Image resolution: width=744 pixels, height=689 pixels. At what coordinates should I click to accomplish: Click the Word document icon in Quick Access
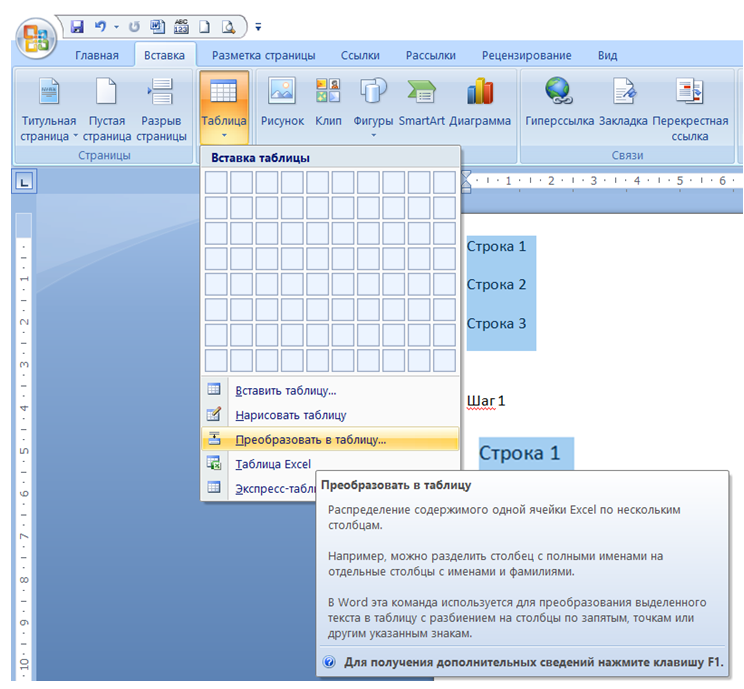[x=158, y=27]
